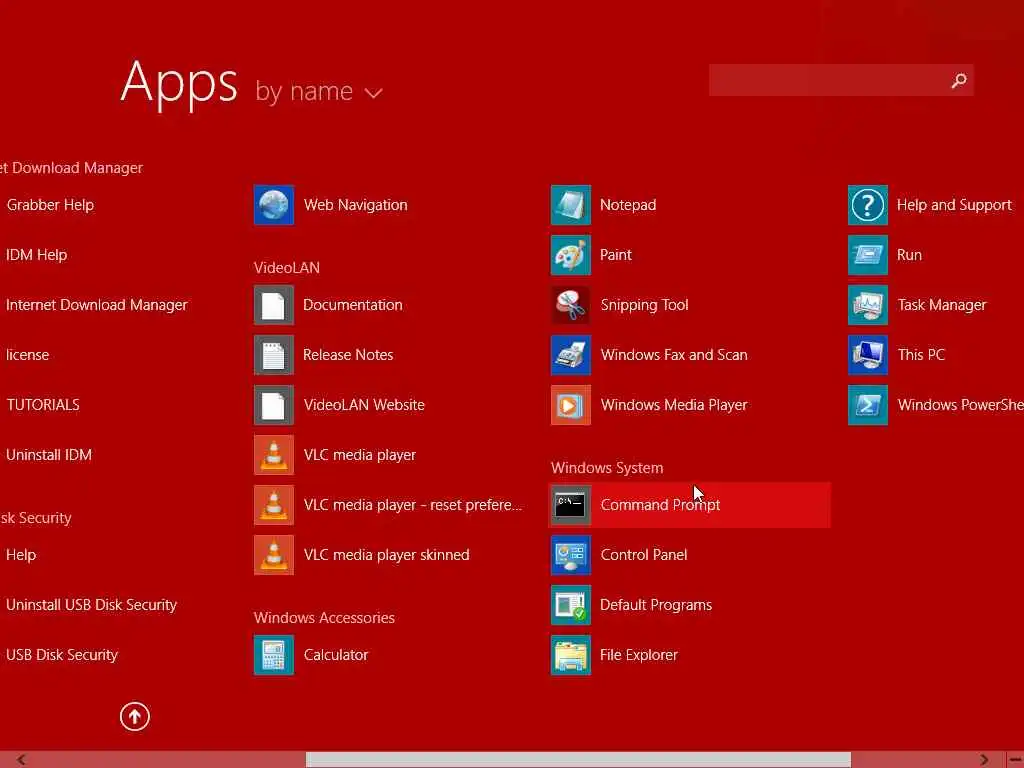Click the left arrow of the horizontal scrollbar
Image resolution: width=1024 pixels, height=768 pixels.
point(21,760)
